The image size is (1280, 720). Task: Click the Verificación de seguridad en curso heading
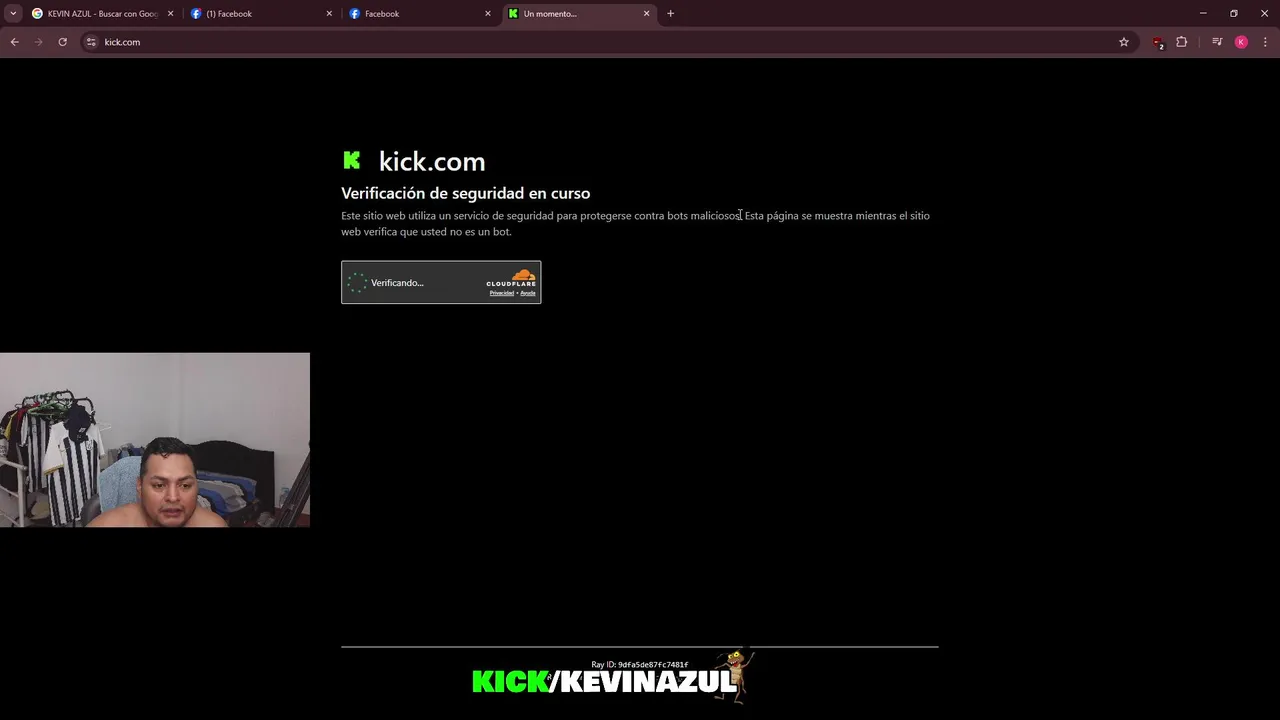coord(465,193)
